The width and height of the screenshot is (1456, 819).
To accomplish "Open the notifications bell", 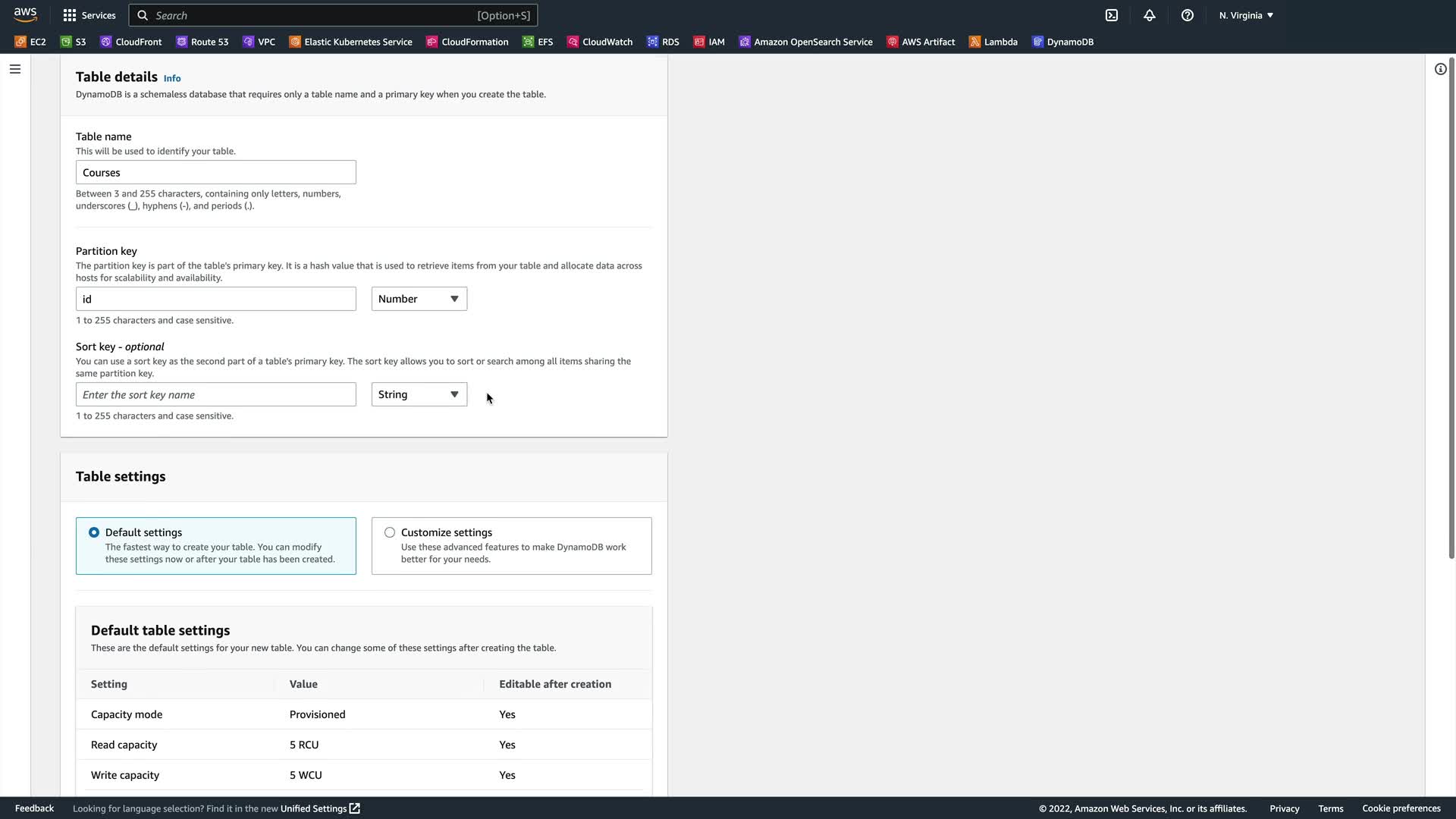I will [x=1150, y=15].
